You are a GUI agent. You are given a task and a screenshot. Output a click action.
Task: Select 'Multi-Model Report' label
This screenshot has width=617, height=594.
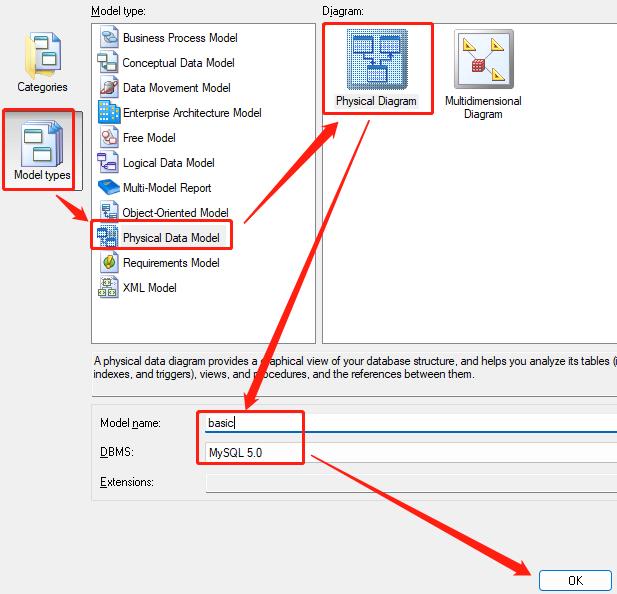[x=167, y=188]
